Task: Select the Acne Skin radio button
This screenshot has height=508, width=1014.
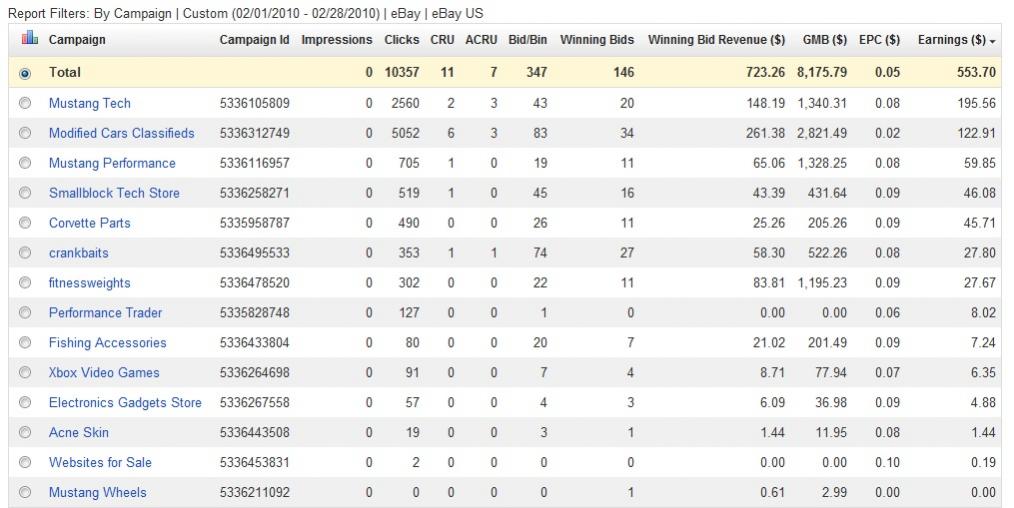Action: [26, 433]
